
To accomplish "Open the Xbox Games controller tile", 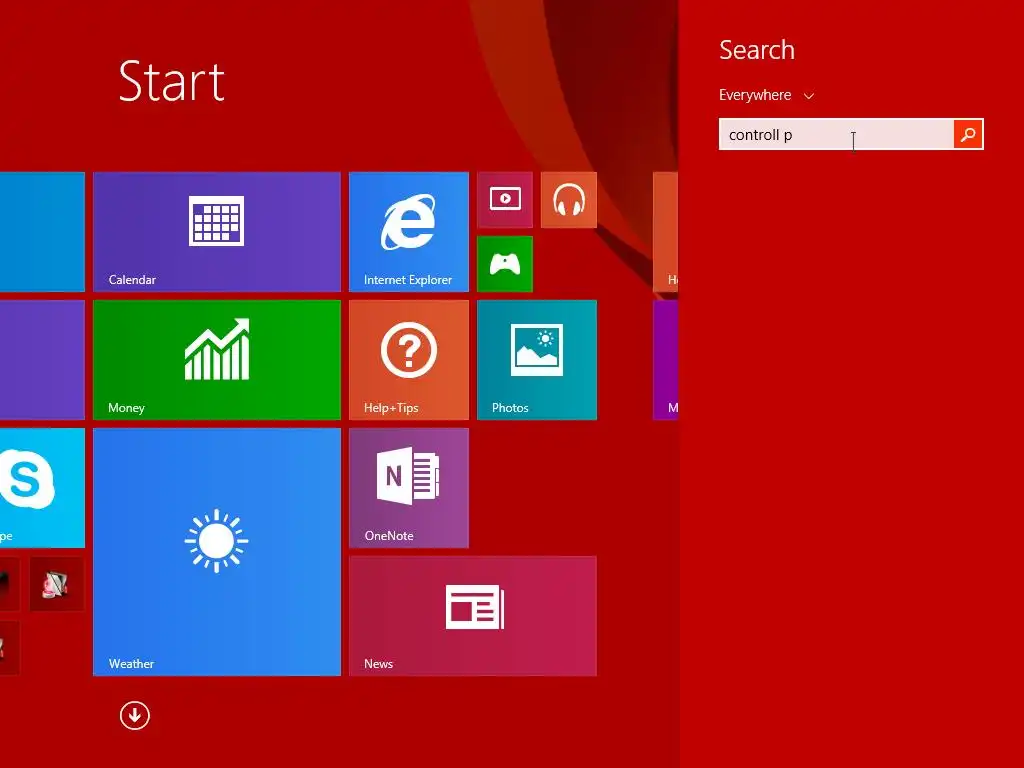I will point(505,264).
